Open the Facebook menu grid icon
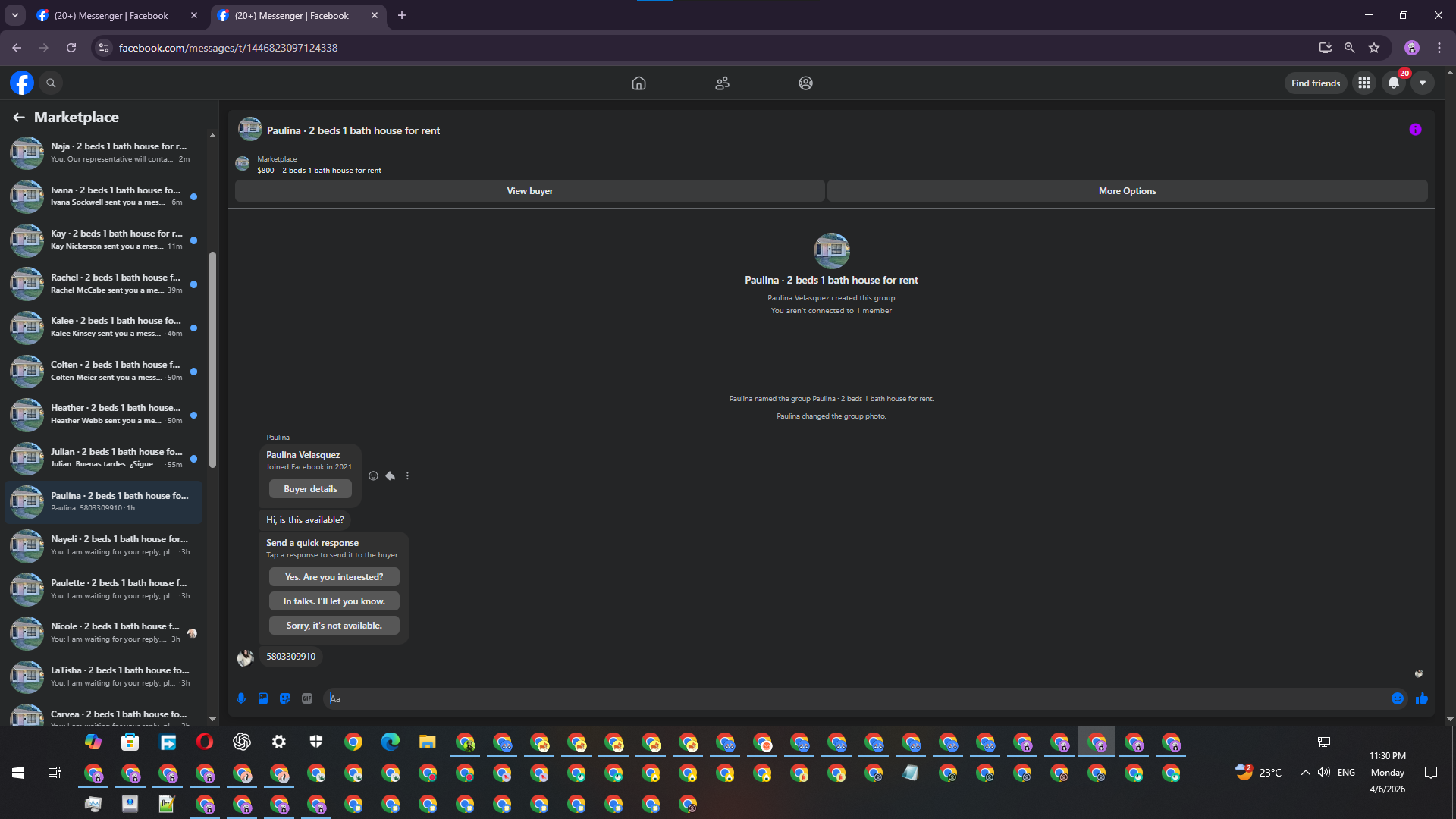 click(1364, 83)
